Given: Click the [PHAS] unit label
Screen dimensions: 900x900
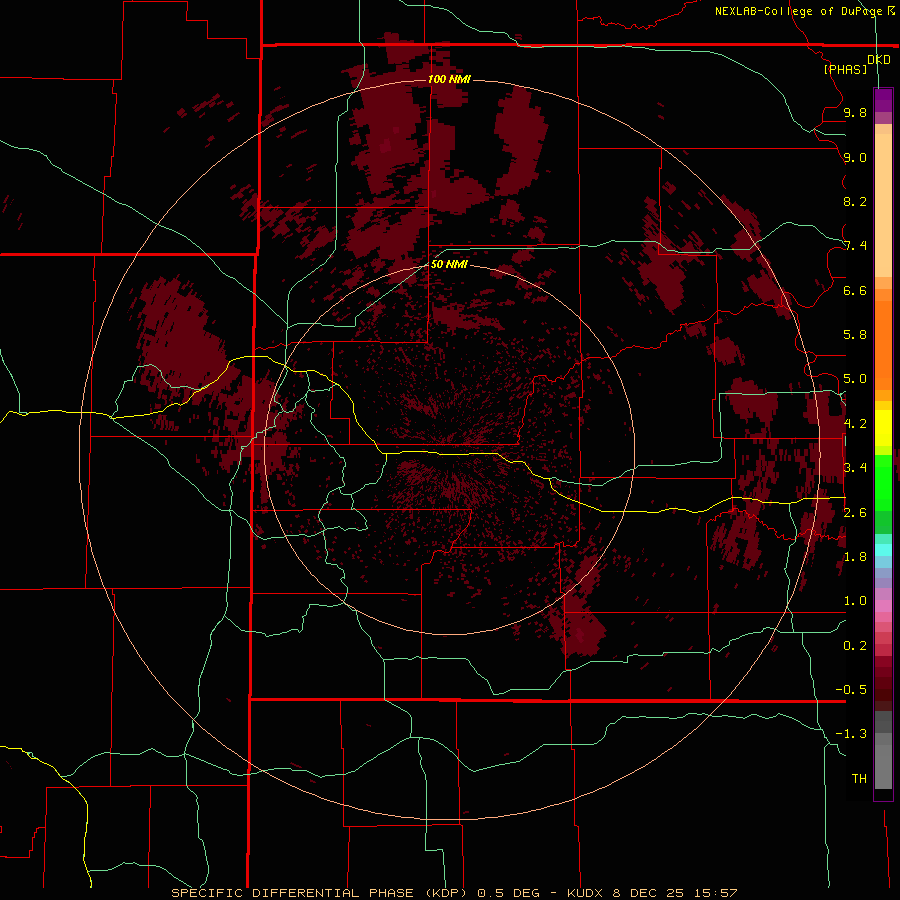Looking at the screenshot, I should (845, 69).
